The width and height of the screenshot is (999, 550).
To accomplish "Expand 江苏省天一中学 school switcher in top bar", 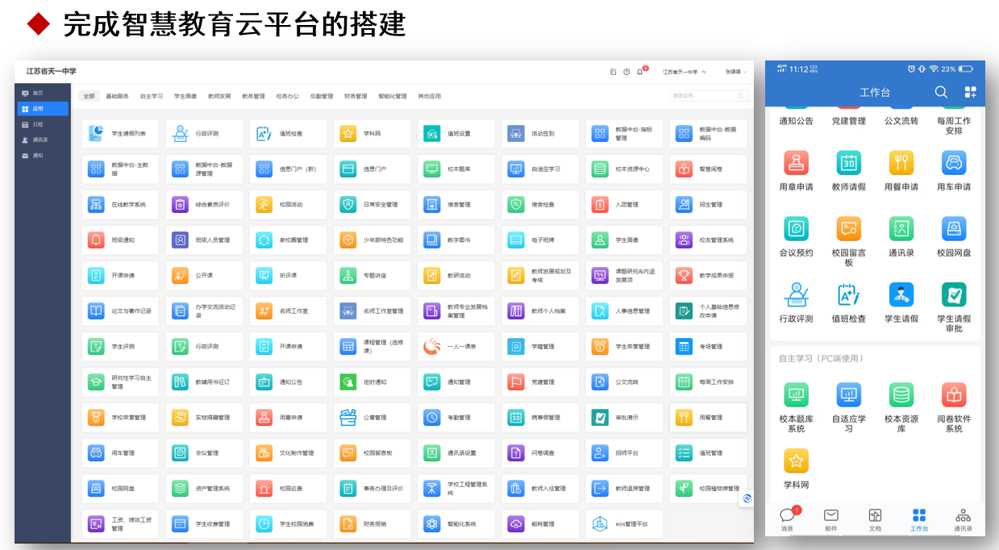I will click(684, 72).
